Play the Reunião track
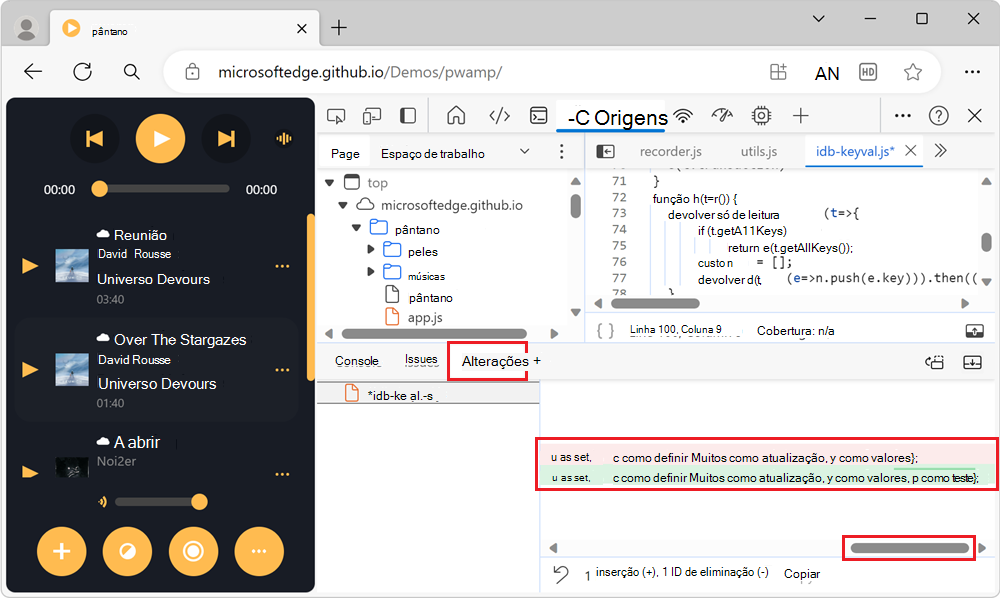This screenshot has width=1000, height=598. (x=28, y=267)
